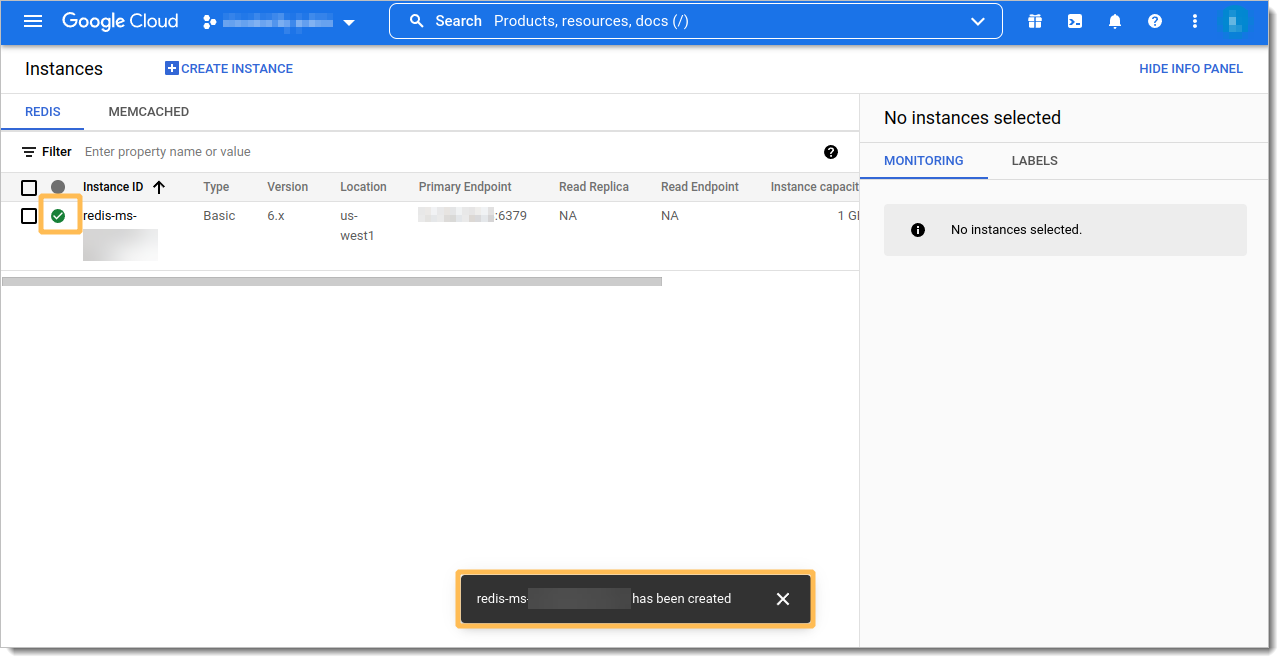Activate Cloud Shell terminal icon
The height and width of the screenshot is (663, 1284).
(1075, 21)
